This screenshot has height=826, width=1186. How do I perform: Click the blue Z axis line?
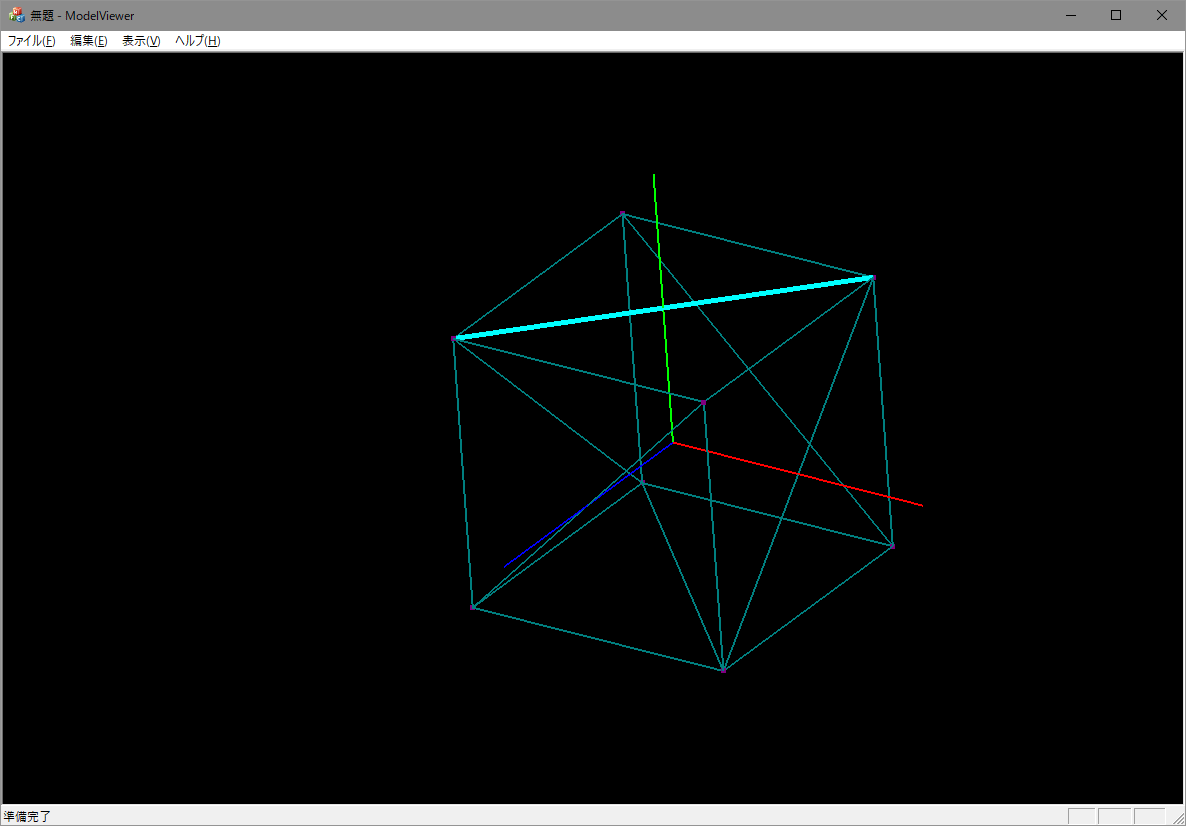tap(588, 505)
